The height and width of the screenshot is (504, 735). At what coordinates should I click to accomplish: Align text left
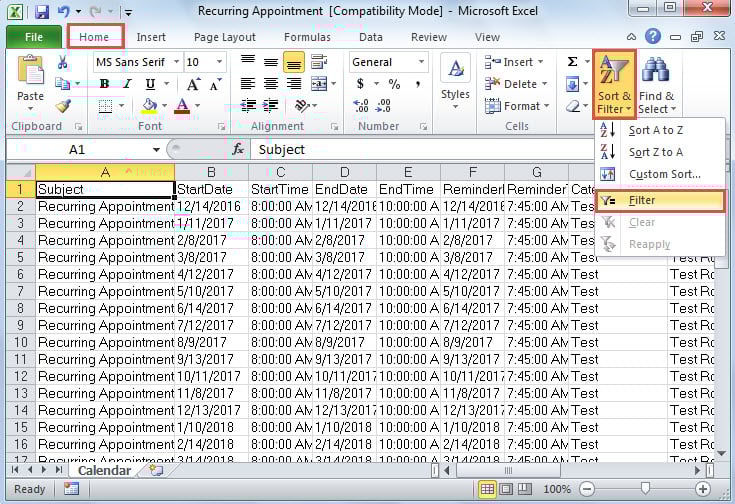point(248,84)
